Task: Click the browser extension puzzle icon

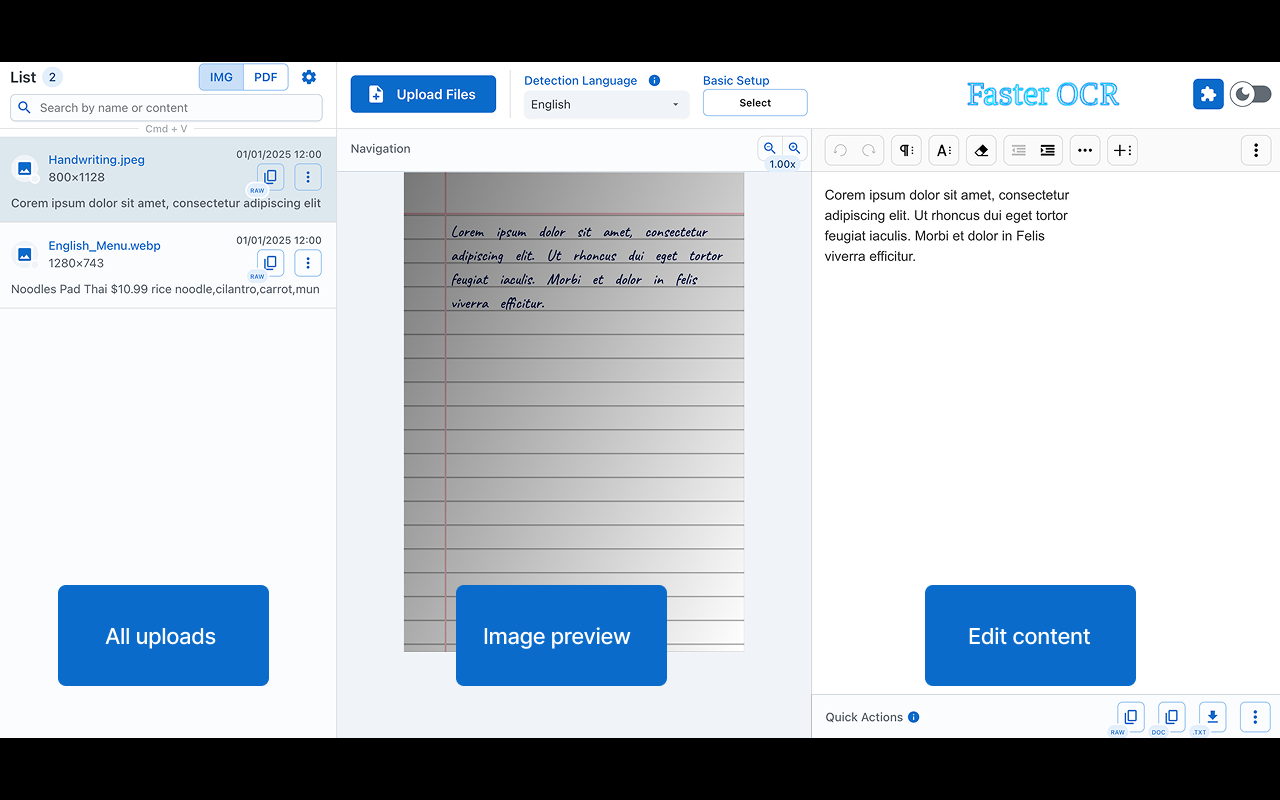Action: 1208,93
